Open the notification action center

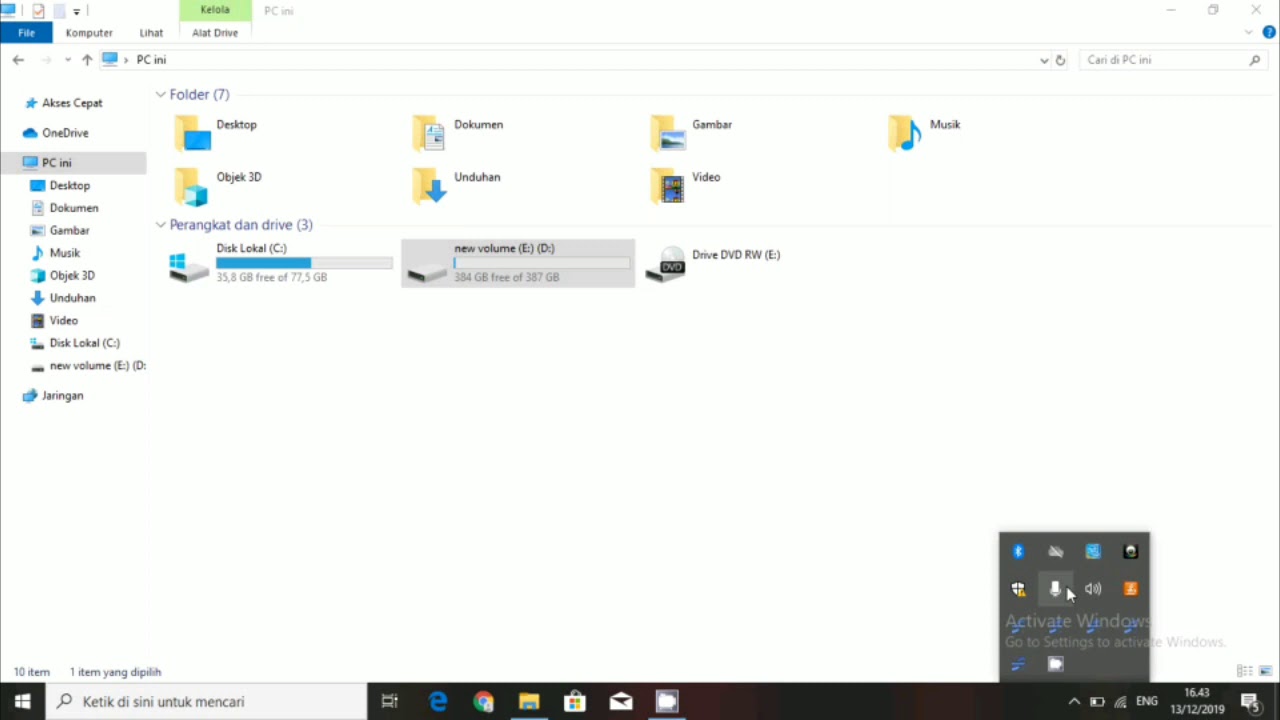[x=1250, y=702]
